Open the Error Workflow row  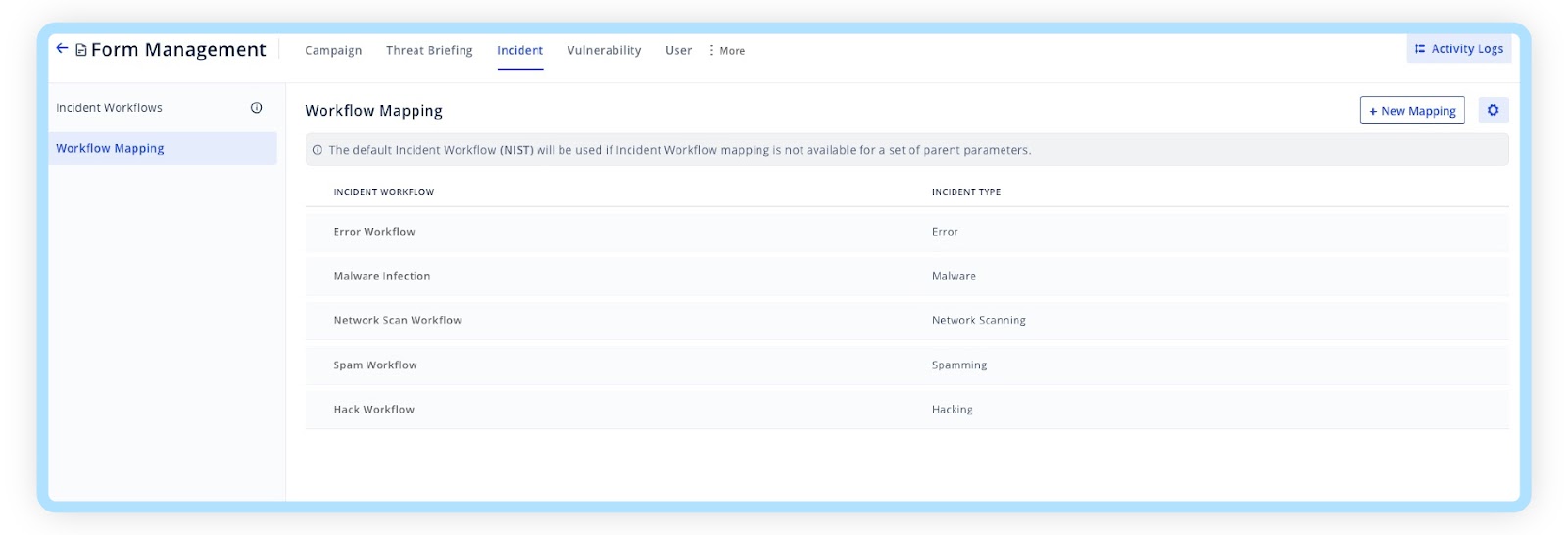[x=906, y=232]
